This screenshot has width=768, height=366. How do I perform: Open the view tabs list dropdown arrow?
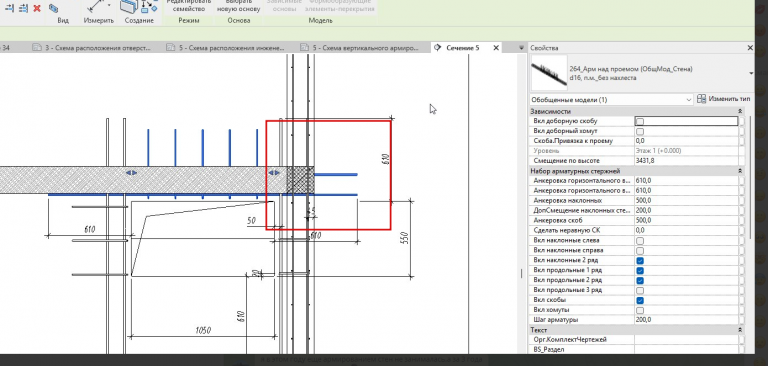coord(521,48)
